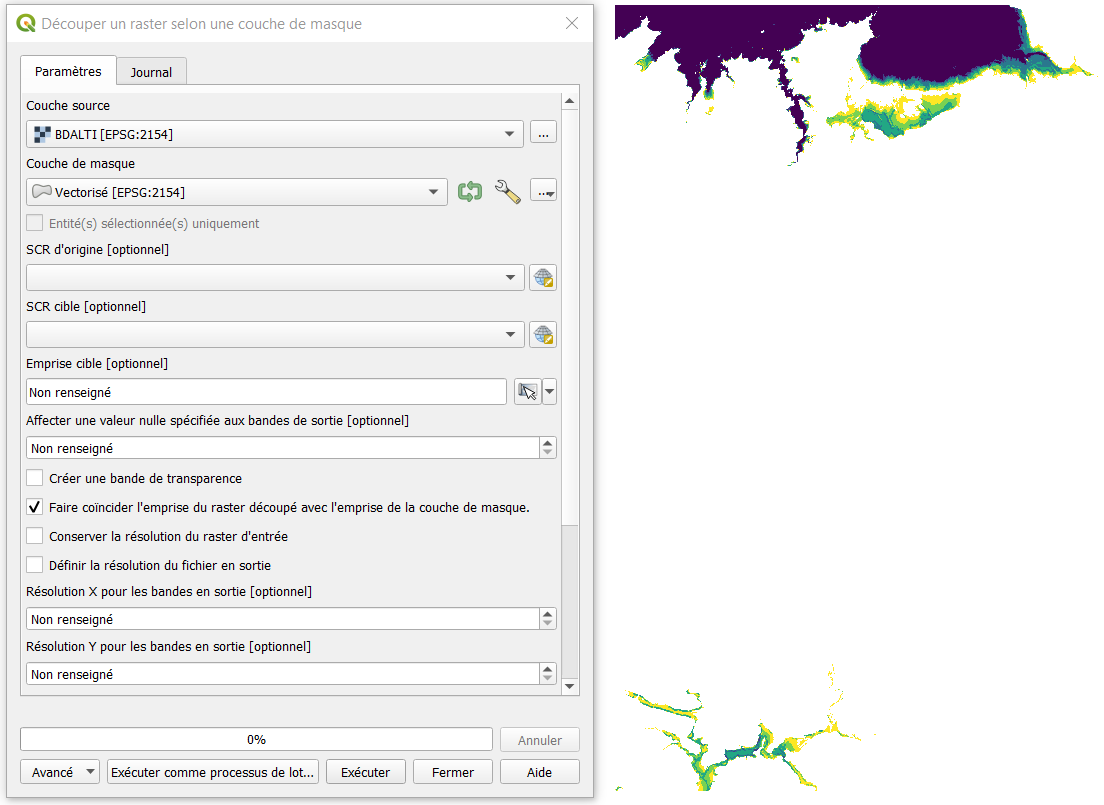Switch to the Journal tab
Screen dimensions: 1104x805
pyautogui.click(x=151, y=72)
